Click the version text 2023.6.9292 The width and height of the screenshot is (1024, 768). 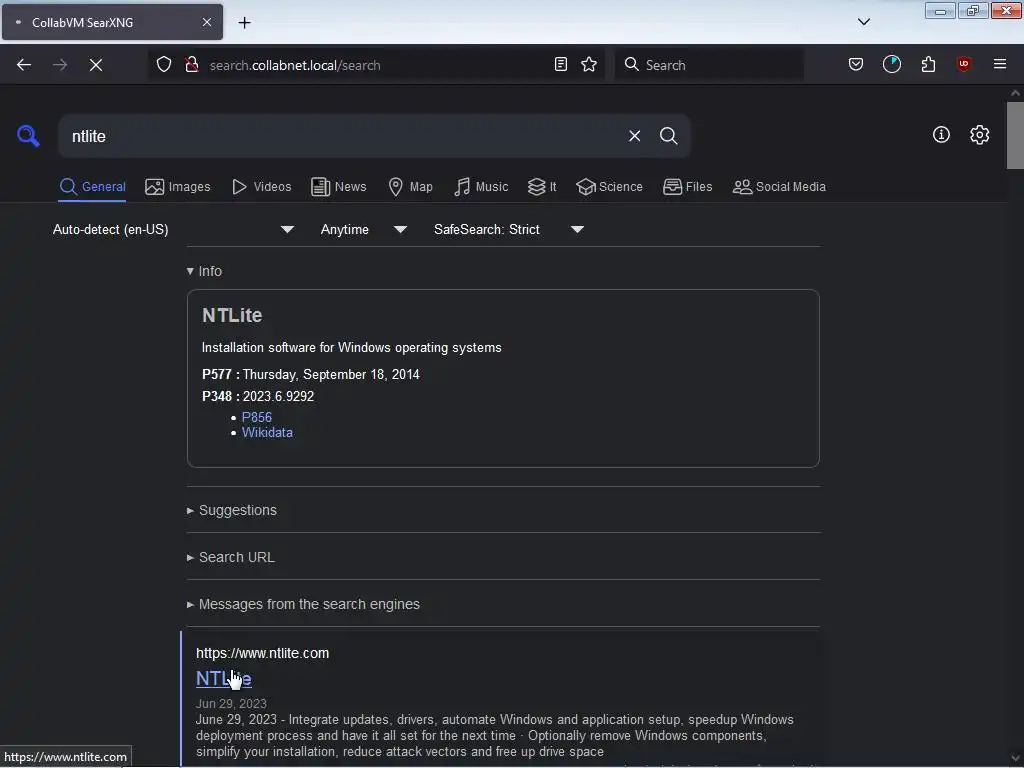click(x=278, y=396)
